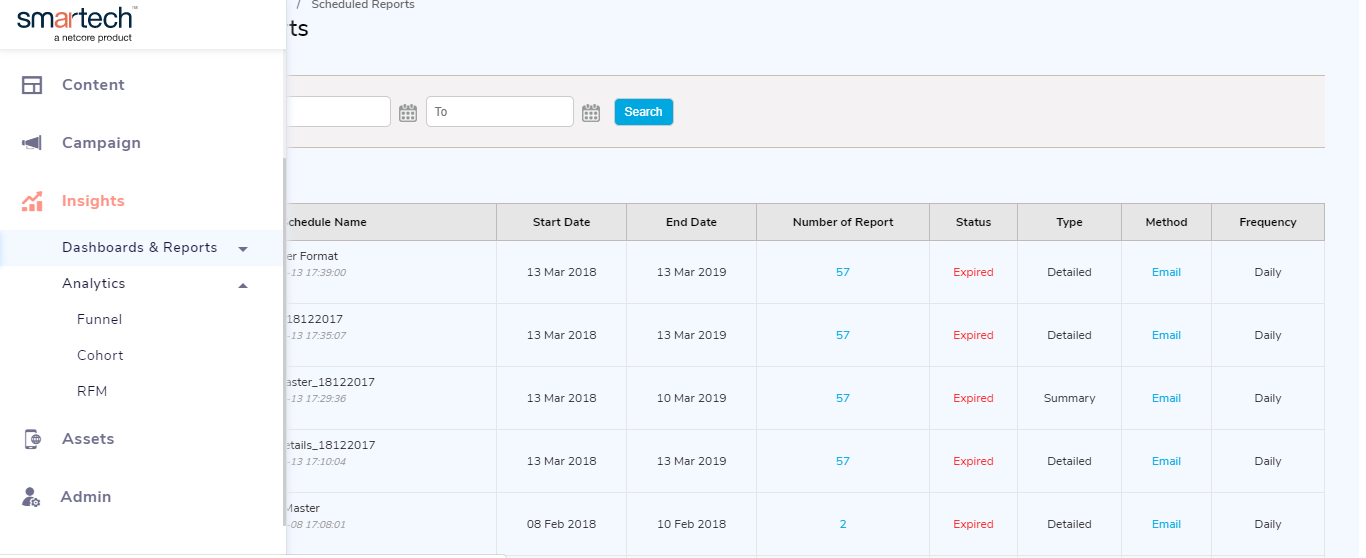Image resolution: width=1366 pixels, height=558 pixels.
Task: Click the End Date column header
Action: [x=691, y=222]
